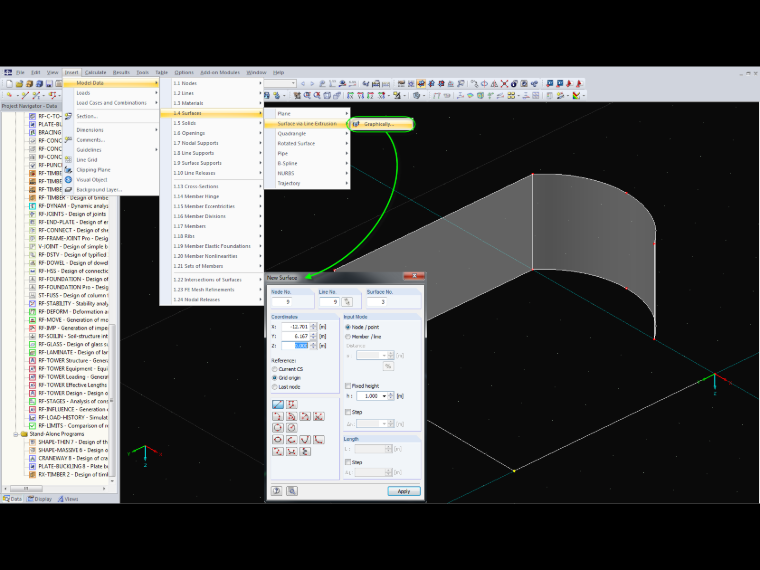
Task: Click the pick line icon beside Line No.
Action: point(347,302)
